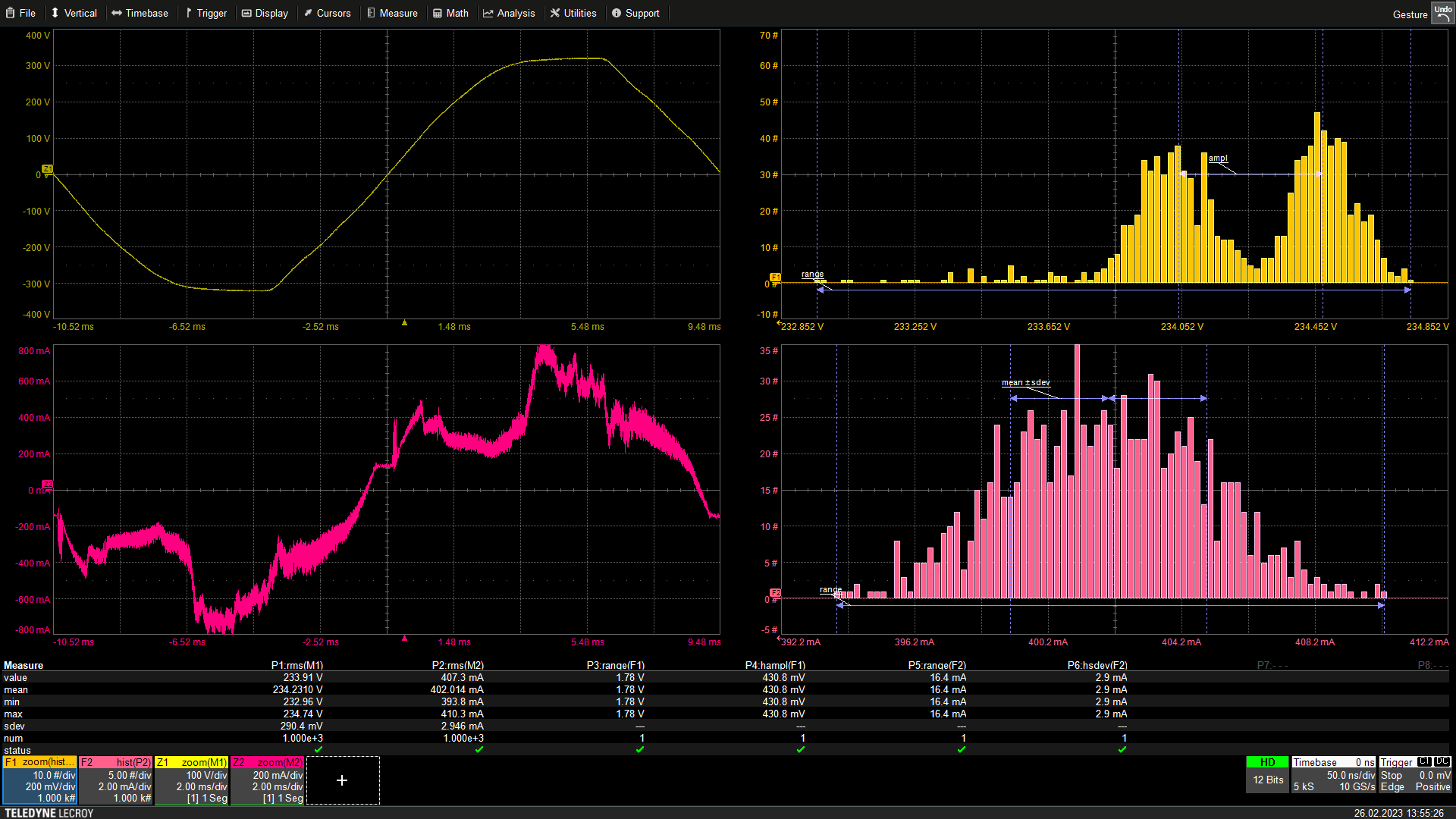The width and height of the screenshot is (1456, 819).
Task: Click the pink Z2 zoom(M2) descriptor header
Action: pos(268,762)
